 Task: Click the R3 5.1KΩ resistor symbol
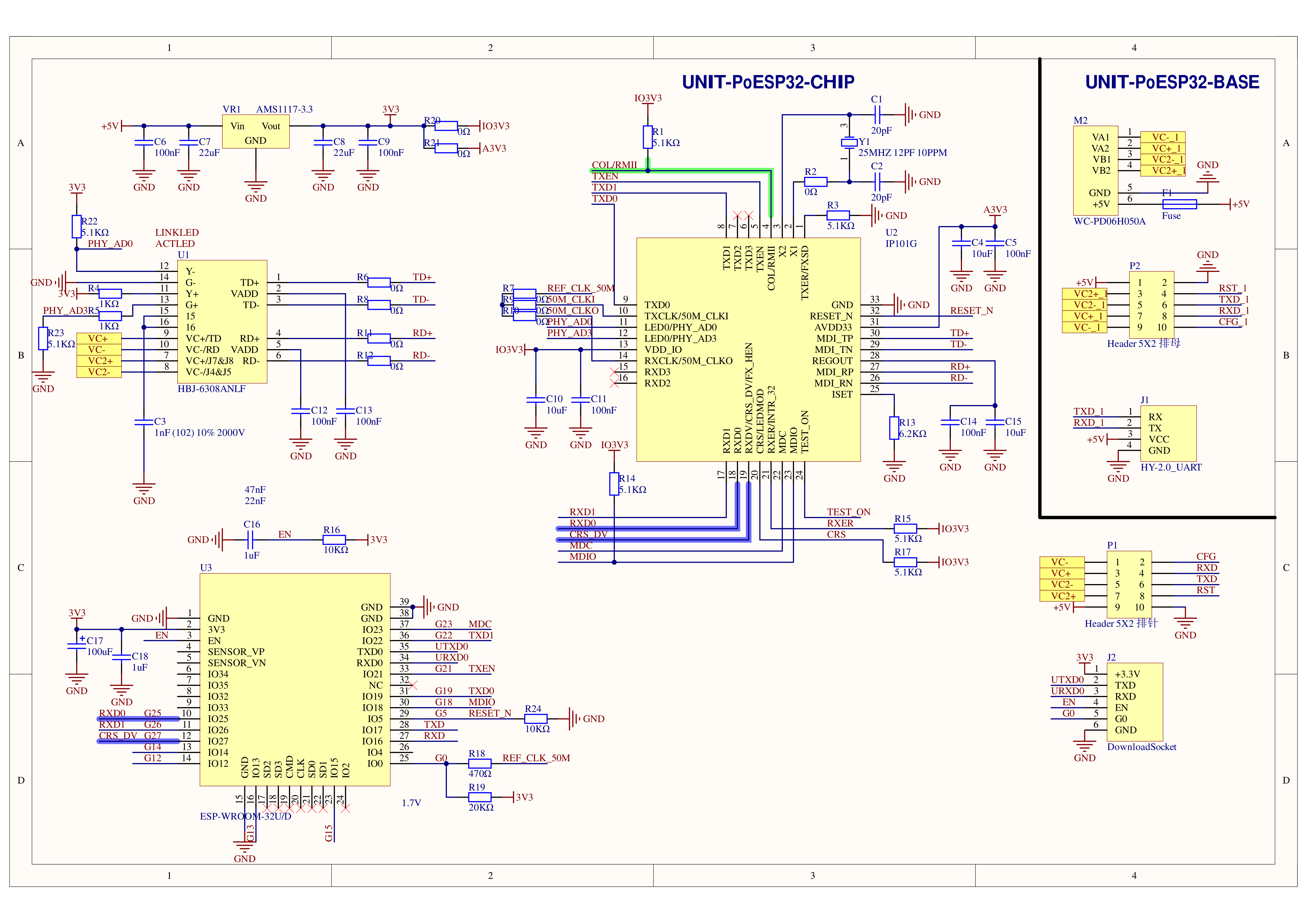838,215
